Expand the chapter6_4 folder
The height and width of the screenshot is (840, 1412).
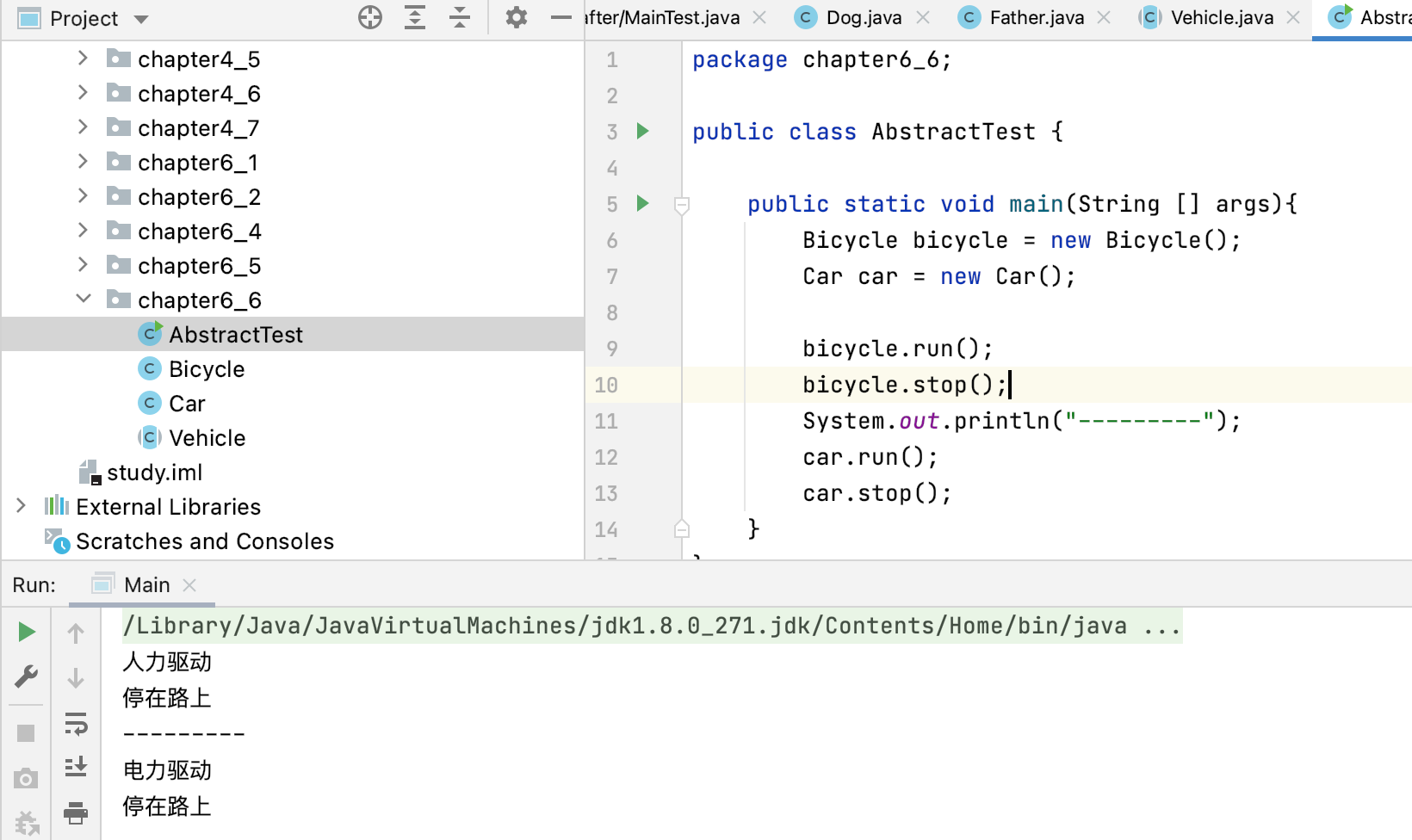pyautogui.click(x=83, y=230)
